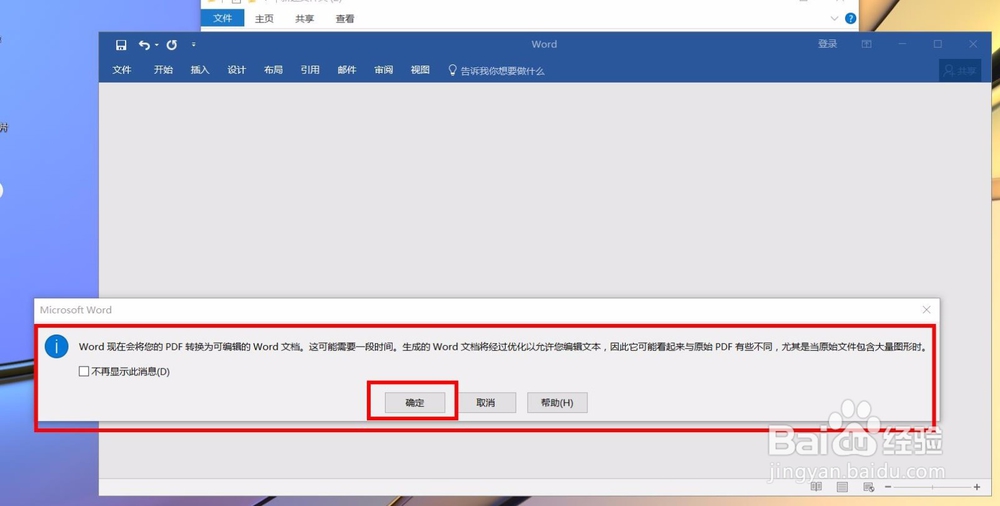Switch to the 视图 ribbon tab
This screenshot has width=1000, height=506.
420,70
